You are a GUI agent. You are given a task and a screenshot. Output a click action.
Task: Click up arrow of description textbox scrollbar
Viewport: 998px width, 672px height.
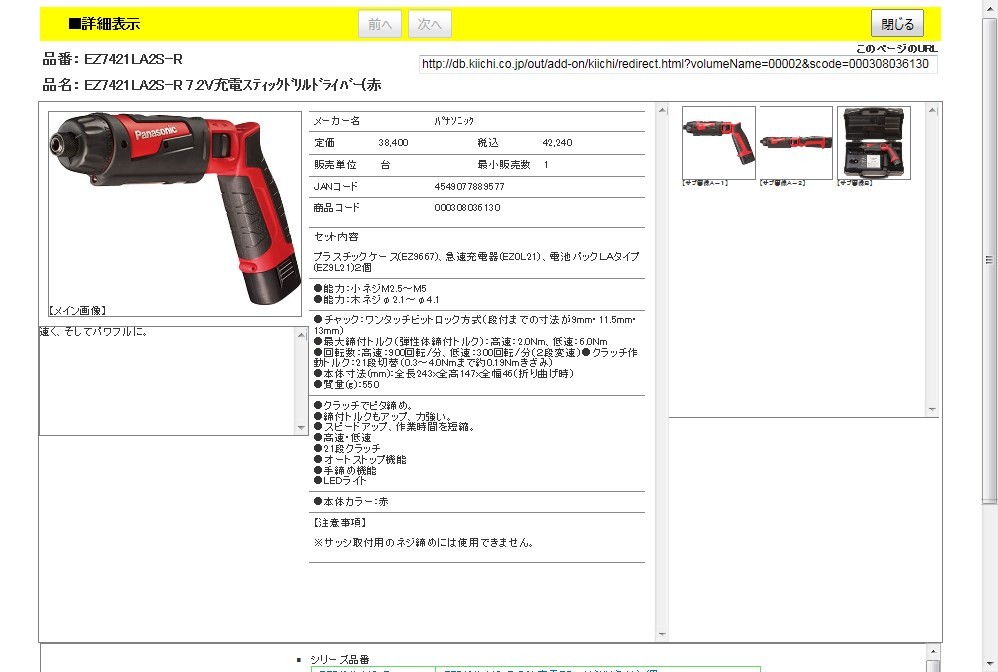(302, 335)
